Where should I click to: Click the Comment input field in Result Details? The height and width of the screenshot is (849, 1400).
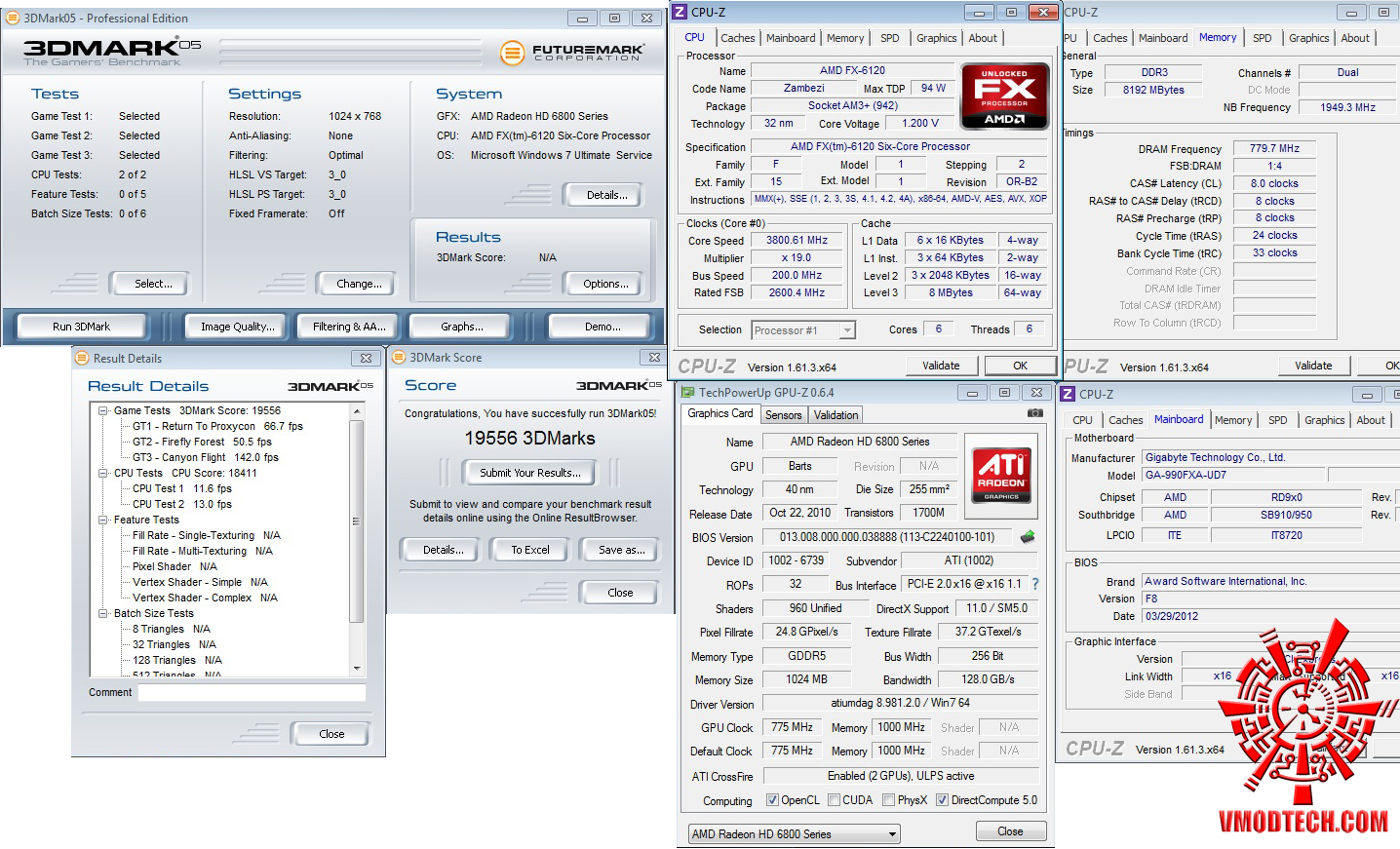[252, 692]
